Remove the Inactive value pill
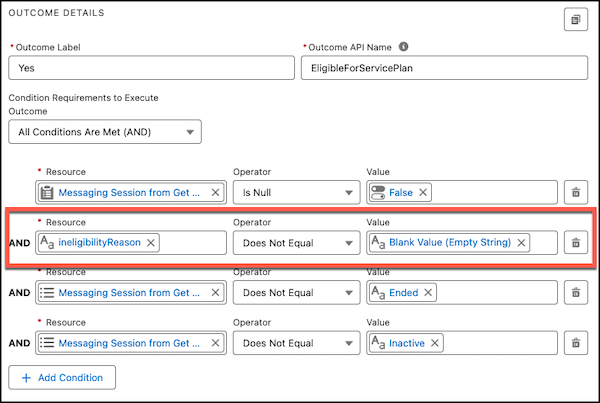Image resolution: width=600 pixels, height=403 pixels. (435, 343)
